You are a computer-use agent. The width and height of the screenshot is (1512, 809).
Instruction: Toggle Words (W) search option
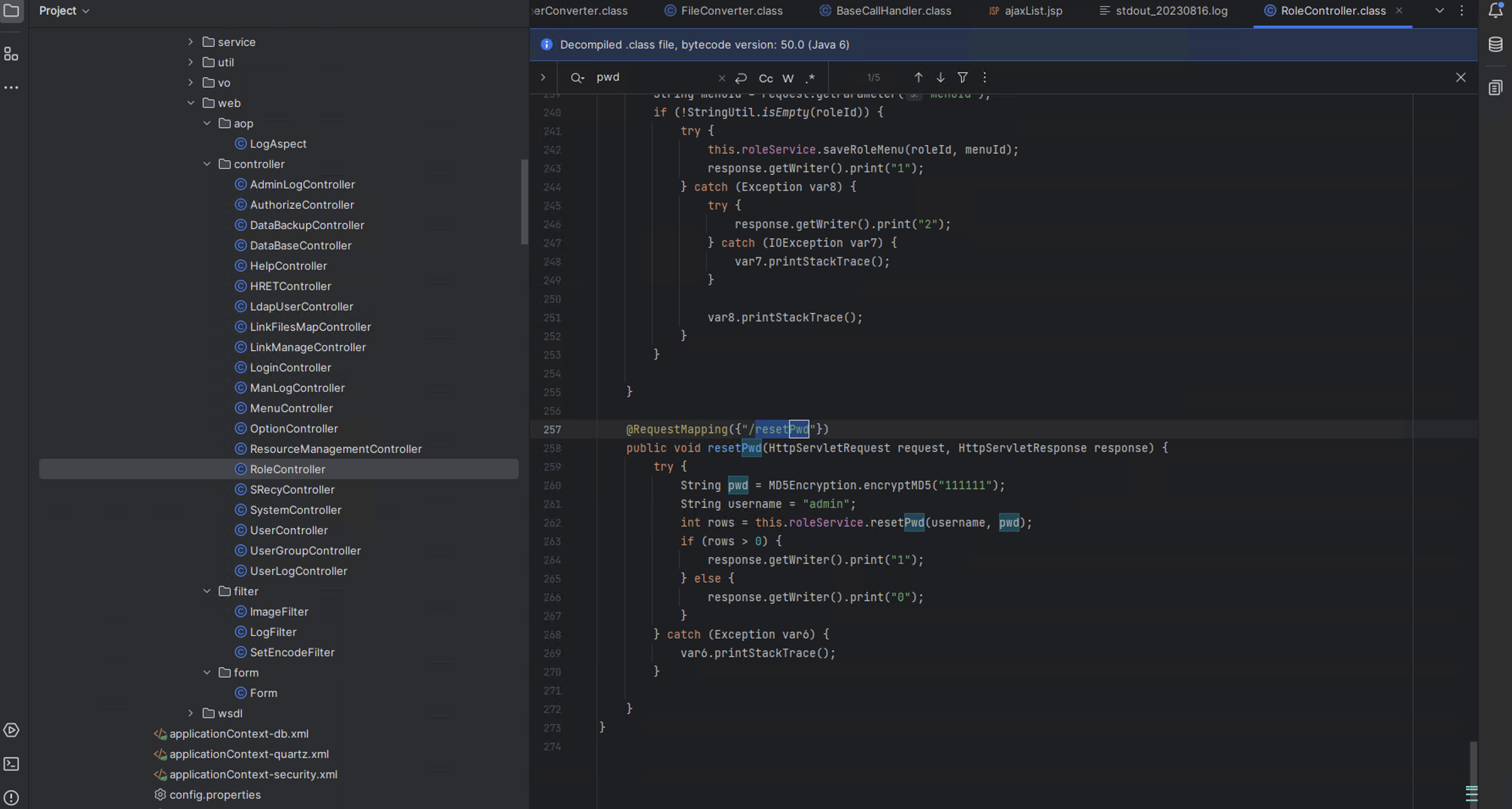pyautogui.click(x=788, y=78)
